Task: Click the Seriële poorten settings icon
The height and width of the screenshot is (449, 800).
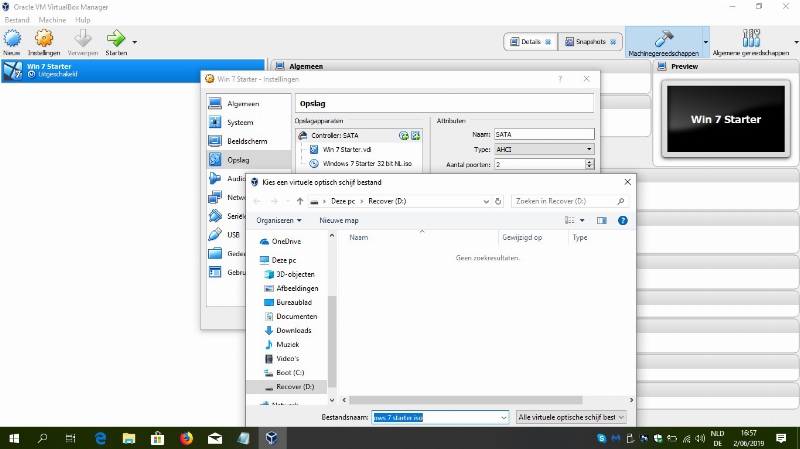Action: pos(215,216)
